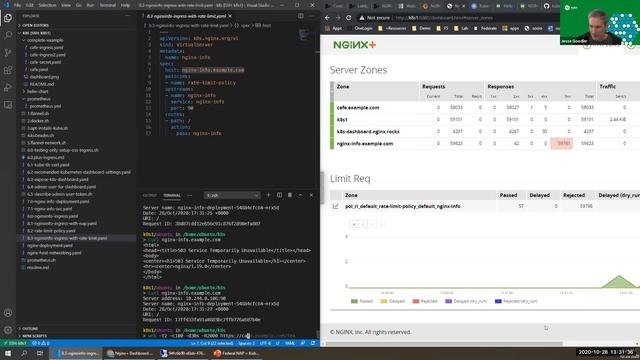Click the Not secure warning in address bar
Image resolution: width=640 pixels, height=360 pixels.
tap(374, 18)
